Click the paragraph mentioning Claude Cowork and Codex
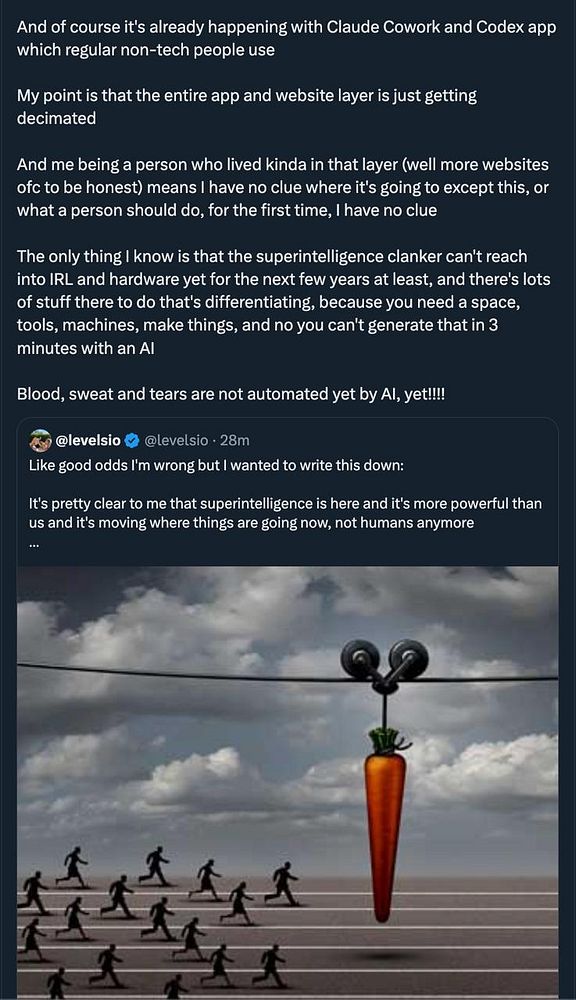The width and height of the screenshot is (576, 1000). [286, 38]
